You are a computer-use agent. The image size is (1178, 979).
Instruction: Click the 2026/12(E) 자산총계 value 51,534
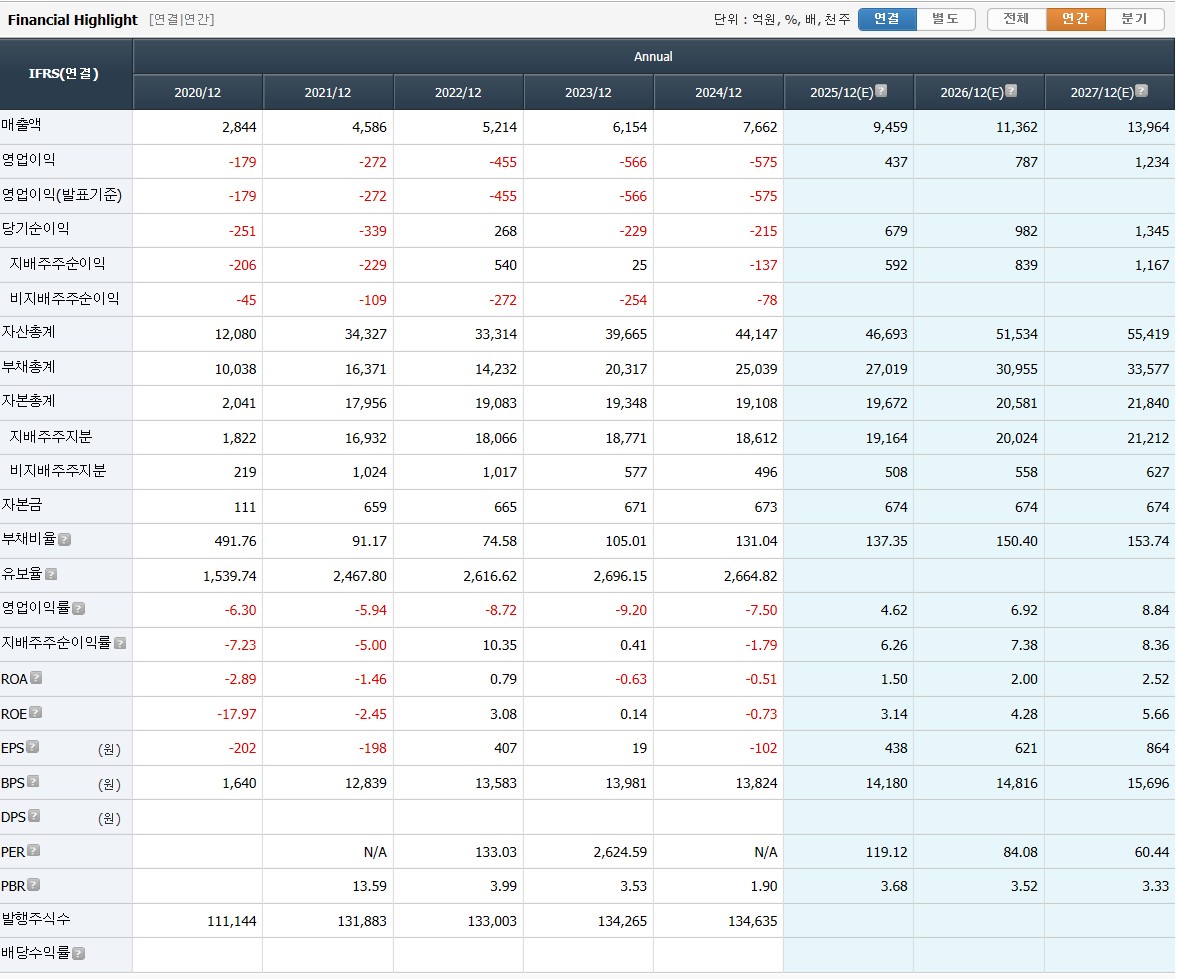click(1016, 334)
